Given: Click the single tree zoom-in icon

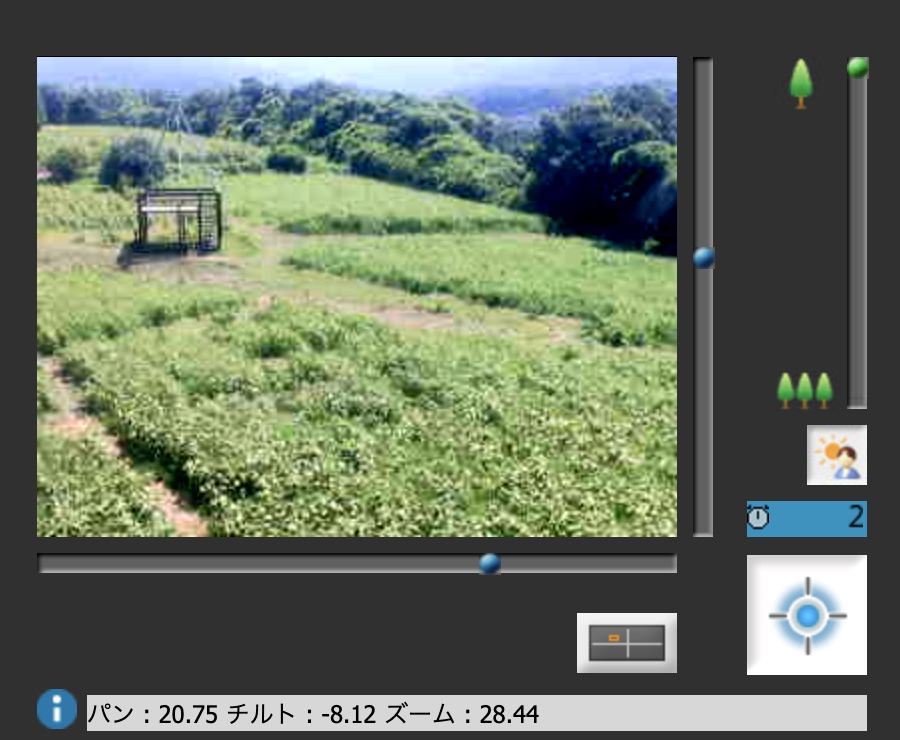Looking at the screenshot, I should pyautogui.click(x=801, y=84).
